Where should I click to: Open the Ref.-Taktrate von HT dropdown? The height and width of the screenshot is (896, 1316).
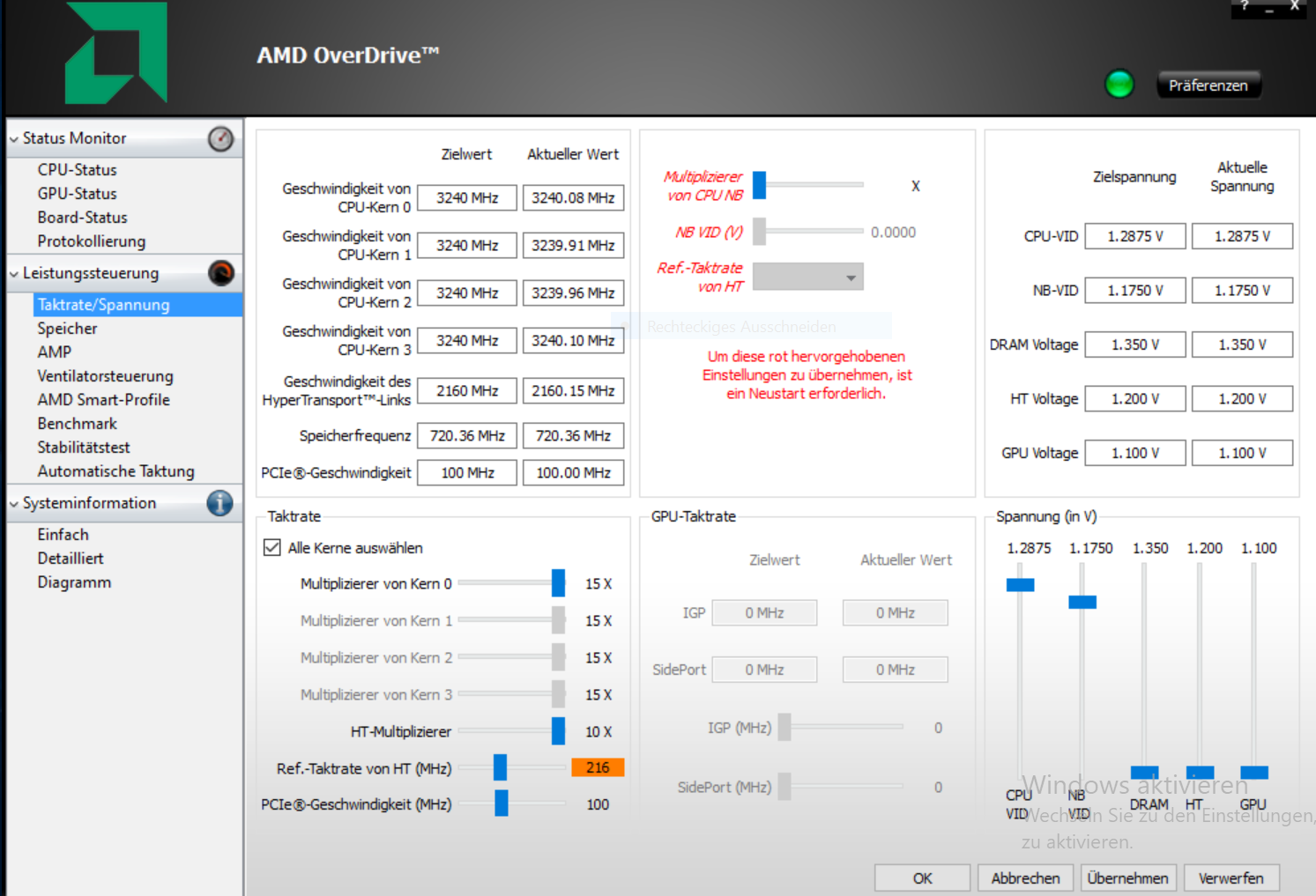coord(808,277)
